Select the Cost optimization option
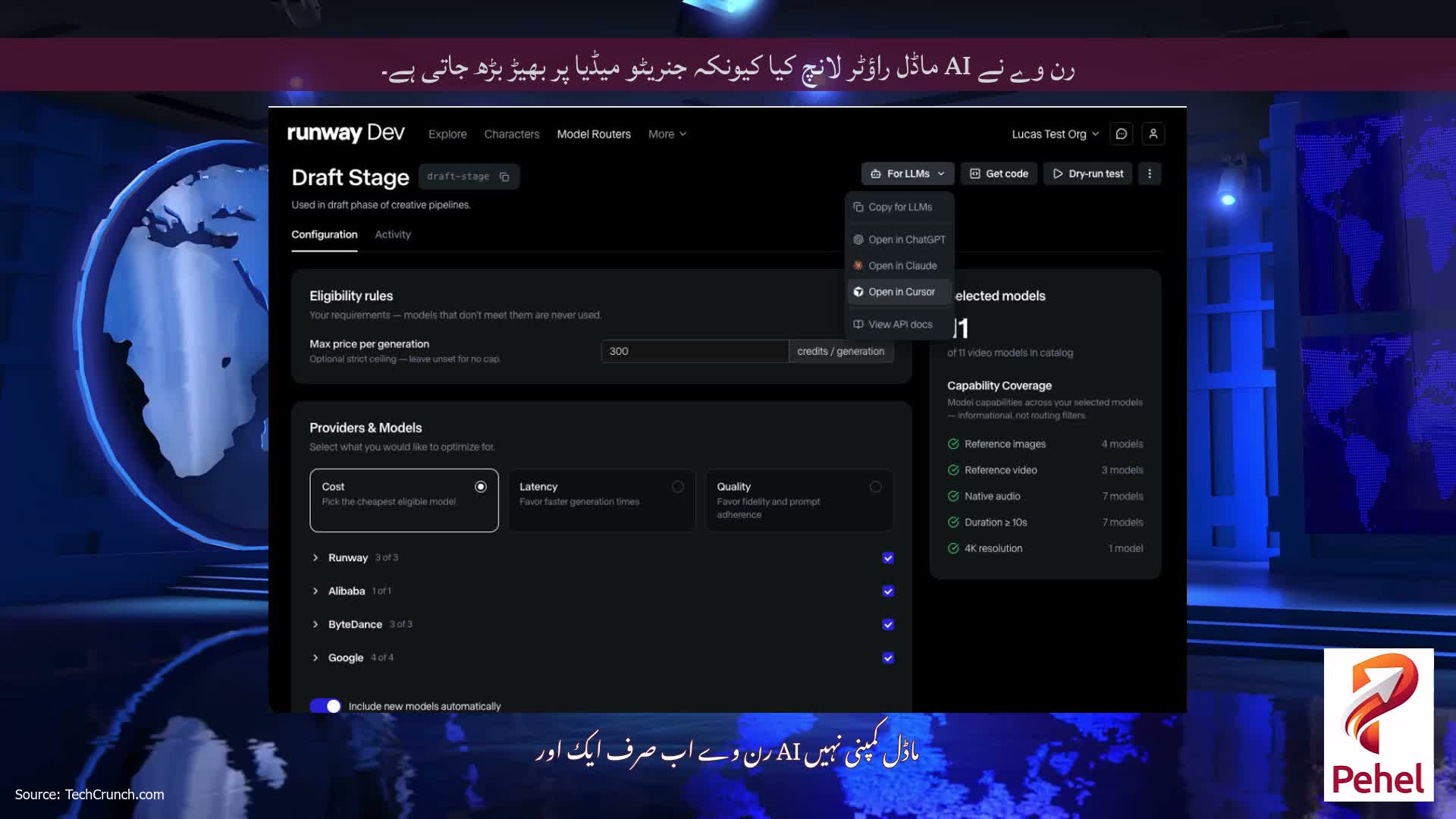The image size is (1456, 819). tap(404, 500)
